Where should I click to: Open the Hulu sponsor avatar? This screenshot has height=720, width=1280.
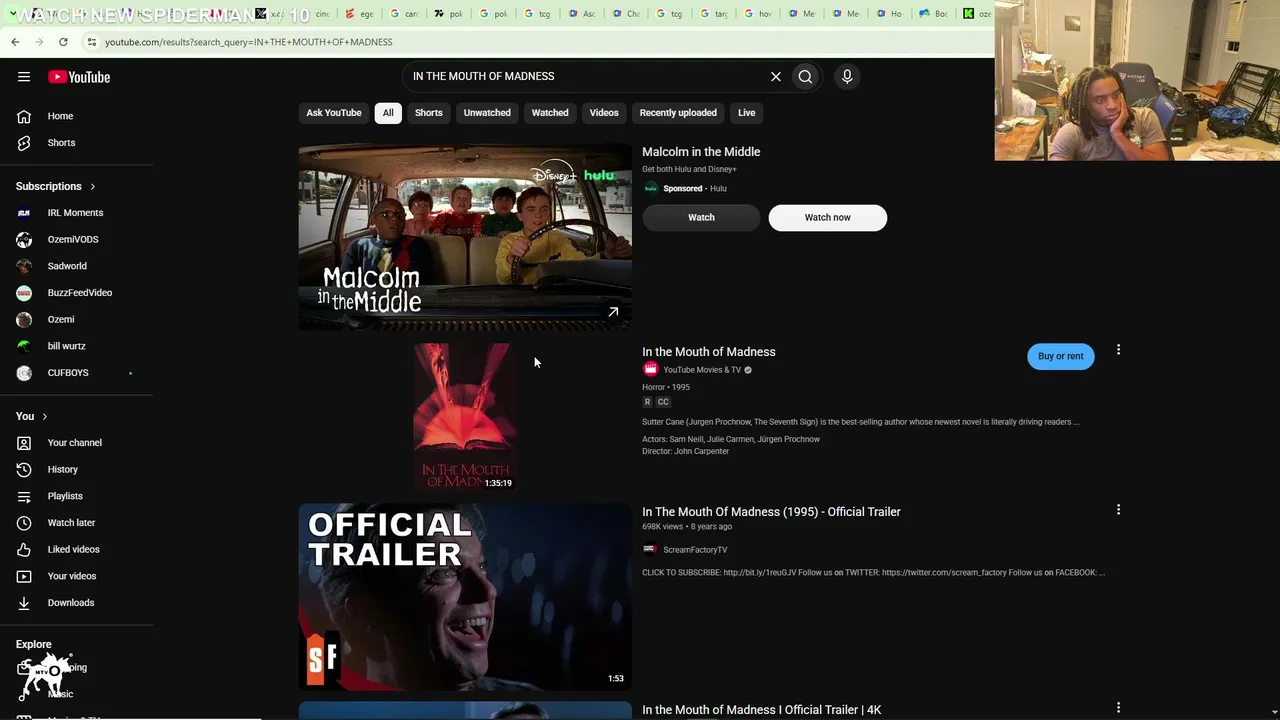pyautogui.click(x=650, y=188)
